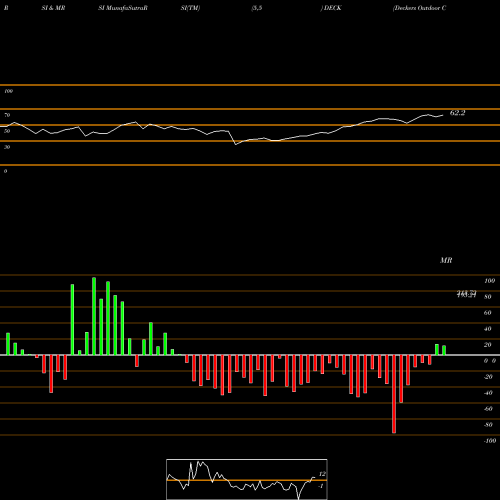This screenshot has height=500, width=500.
Task: Click the -40 label on MR scale
Action: (x=488, y=393)
